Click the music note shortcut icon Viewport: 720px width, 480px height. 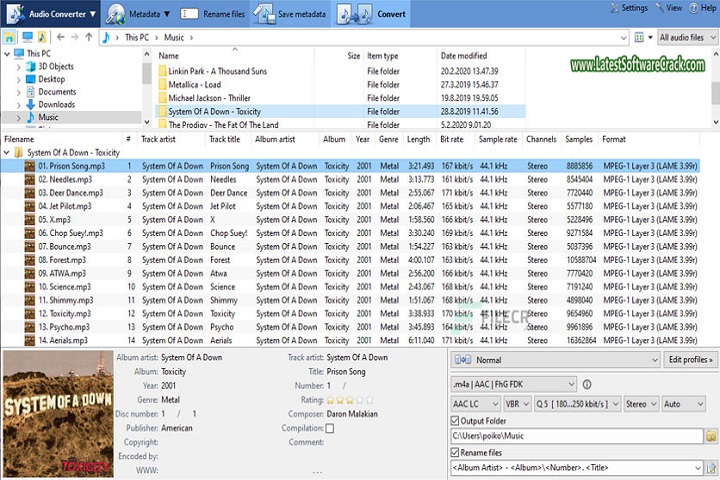tap(42, 37)
